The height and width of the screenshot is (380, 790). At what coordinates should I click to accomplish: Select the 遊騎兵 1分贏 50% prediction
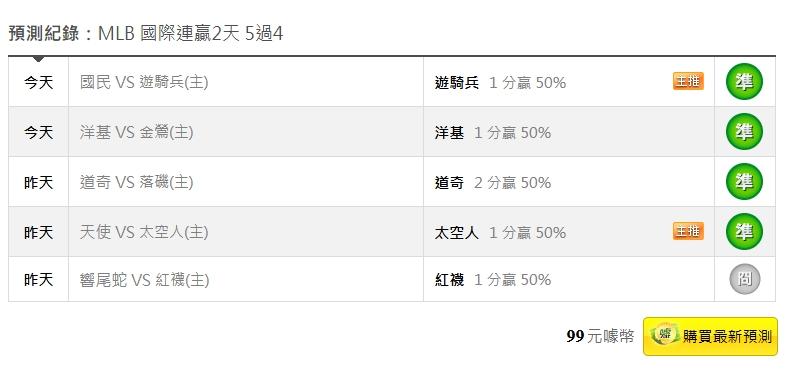coord(500,83)
